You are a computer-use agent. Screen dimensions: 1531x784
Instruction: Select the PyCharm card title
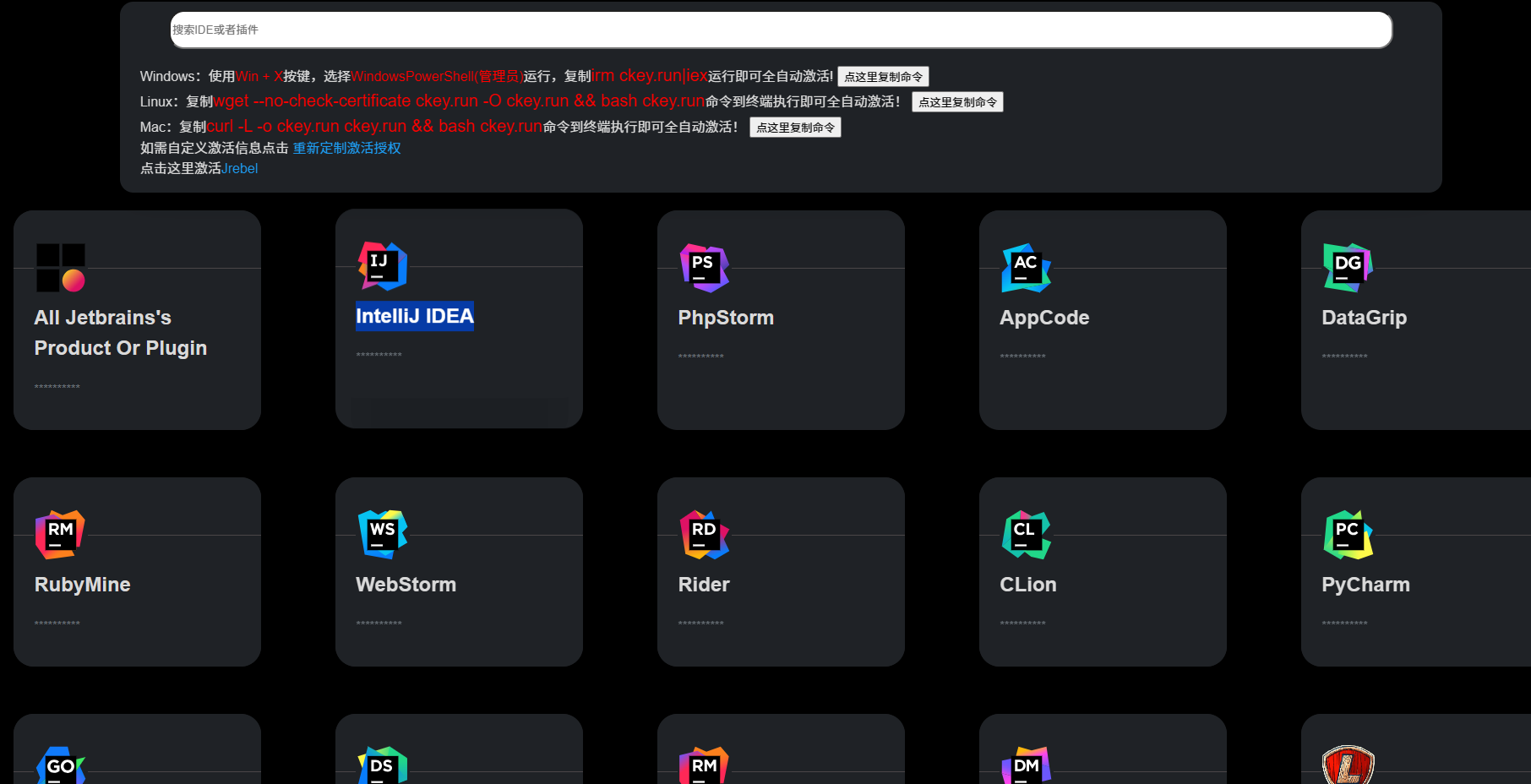[x=1365, y=585]
